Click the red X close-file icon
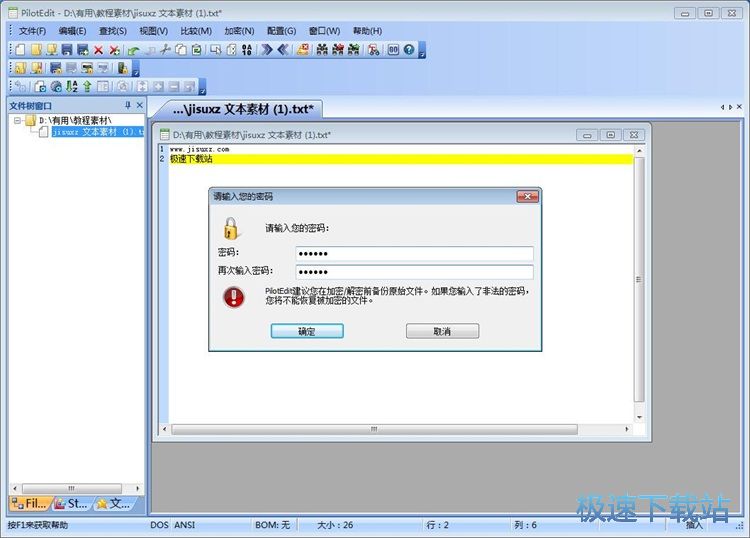The width and height of the screenshot is (750, 538). [99, 49]
